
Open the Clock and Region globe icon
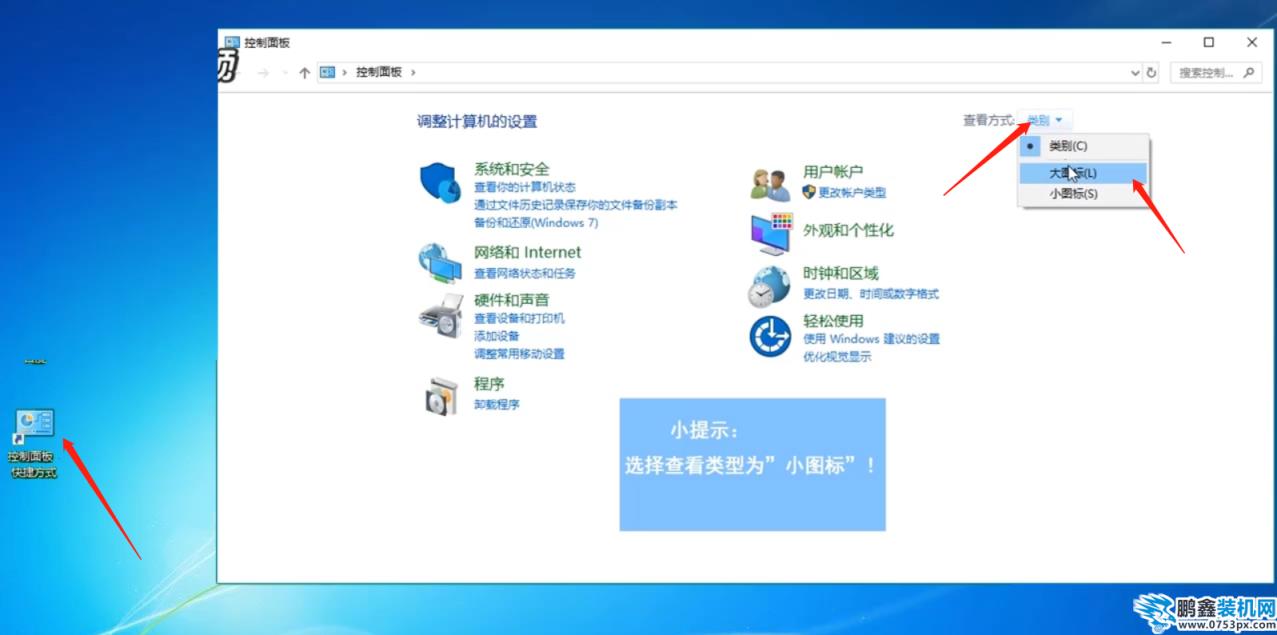click(769, 285)
